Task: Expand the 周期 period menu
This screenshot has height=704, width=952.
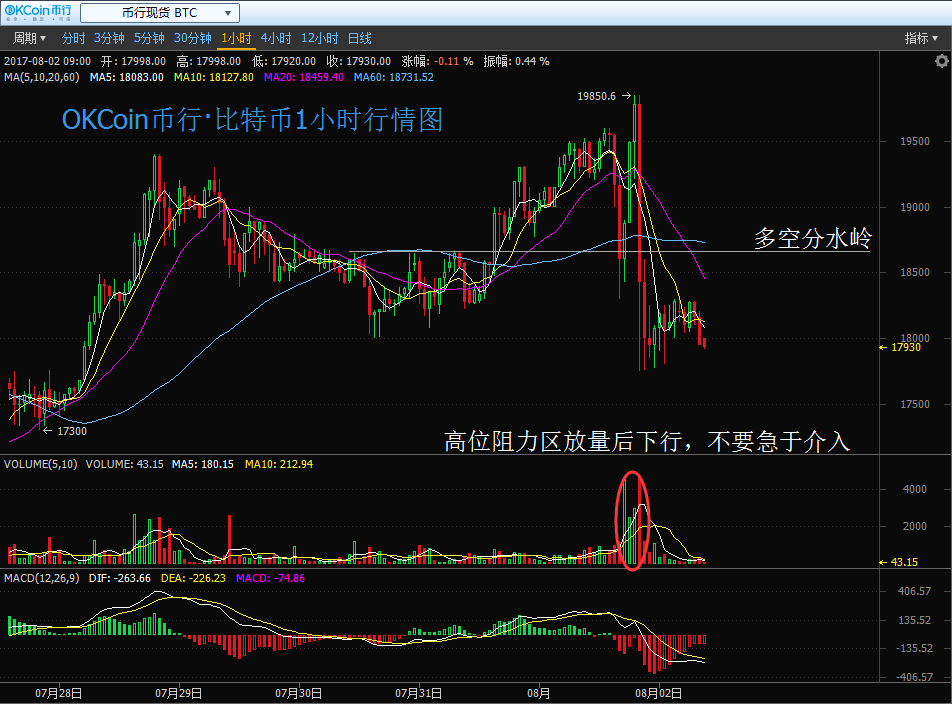Action: pos(29,38)
